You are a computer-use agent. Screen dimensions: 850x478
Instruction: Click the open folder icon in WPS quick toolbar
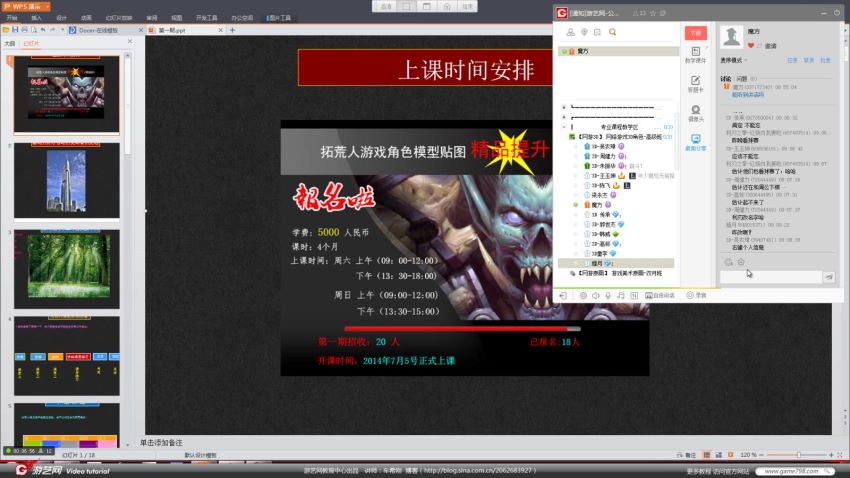[x=6, y=30]
